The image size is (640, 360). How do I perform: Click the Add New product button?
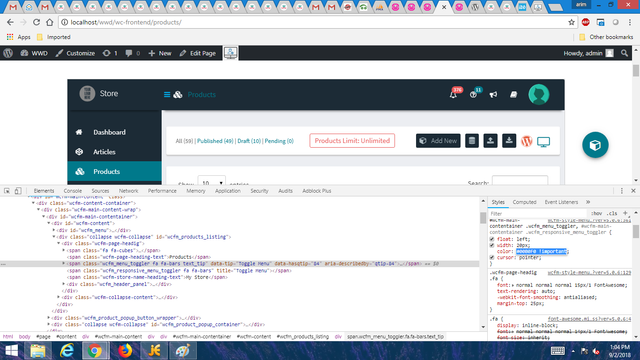pos(438,141)
